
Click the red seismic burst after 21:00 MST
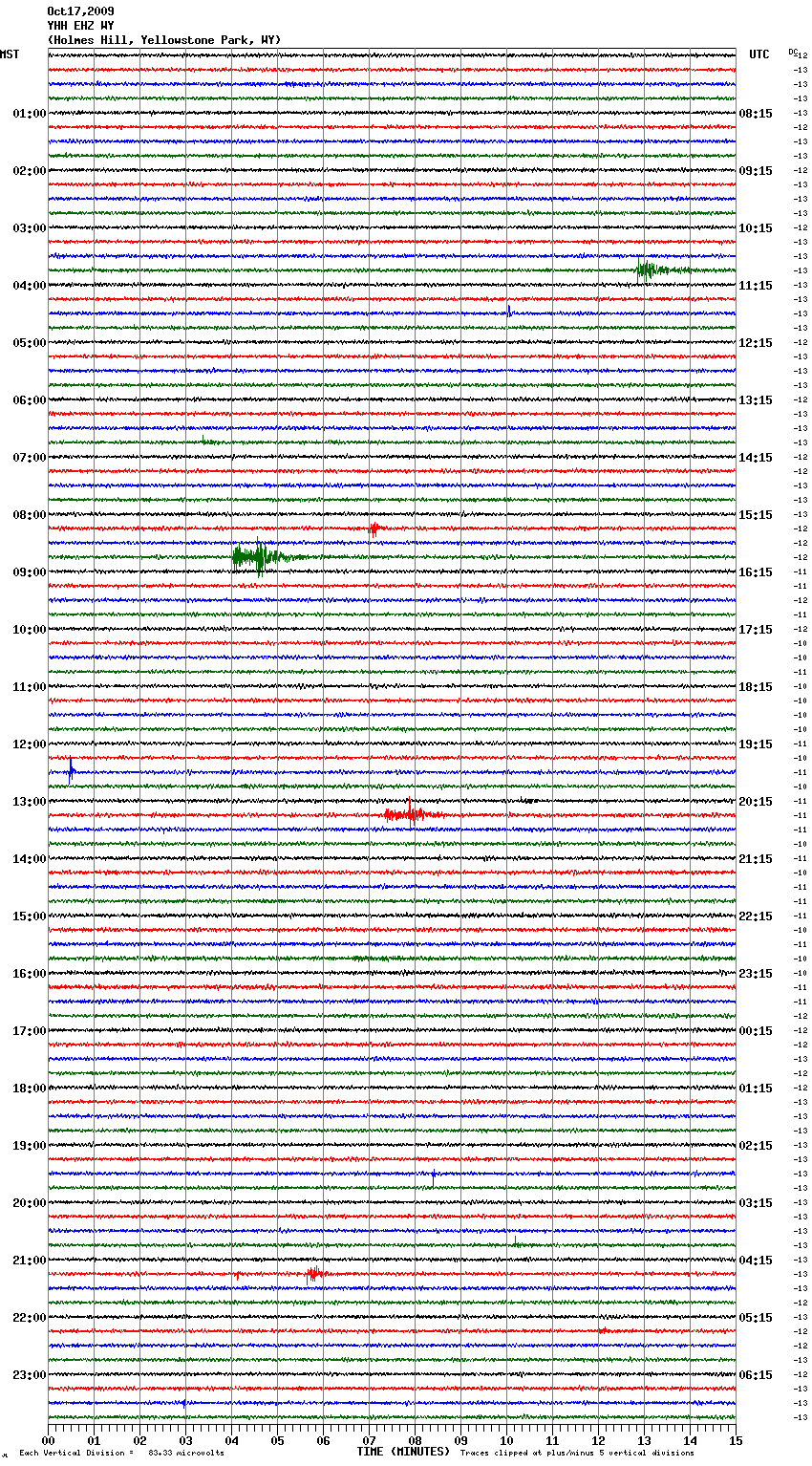[315, 1273]
